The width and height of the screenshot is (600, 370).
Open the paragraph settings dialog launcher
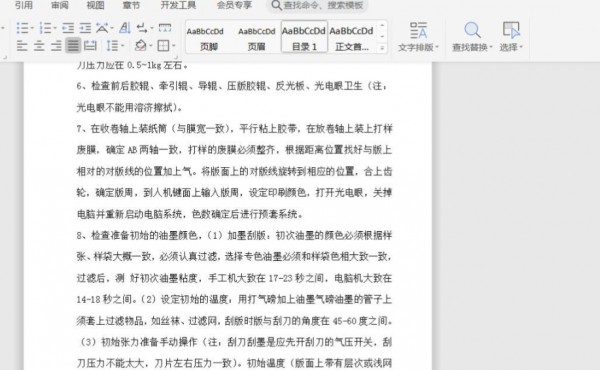point(176,57)
